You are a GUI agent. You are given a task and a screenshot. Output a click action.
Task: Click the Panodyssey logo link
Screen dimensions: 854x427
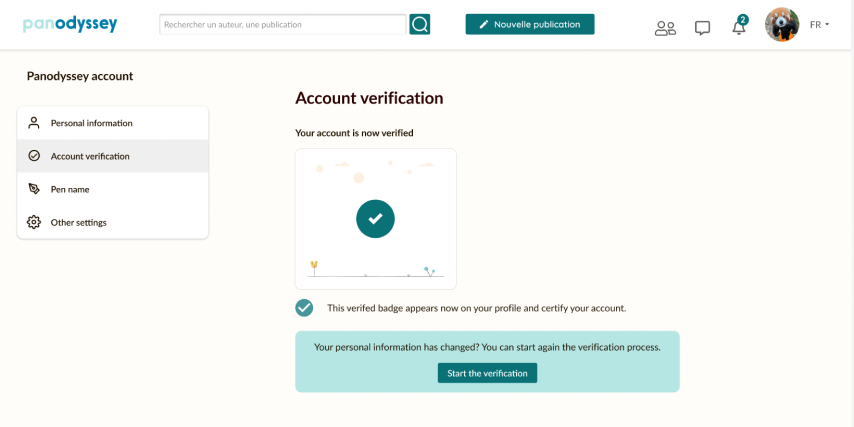click(x=70, y=23)
